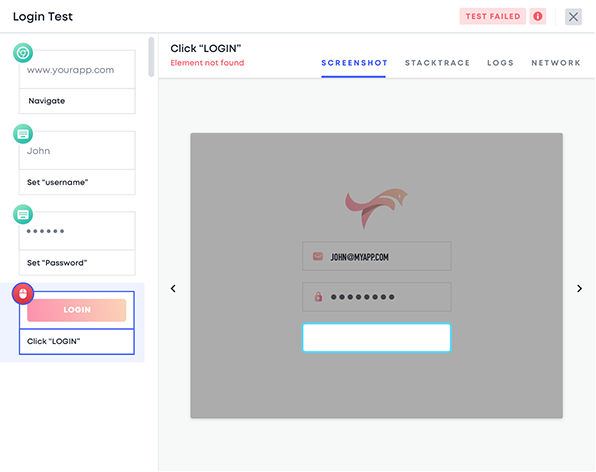Click the padlock icon in password field
This screenshot has width=596, height=472.
(318, 296)
